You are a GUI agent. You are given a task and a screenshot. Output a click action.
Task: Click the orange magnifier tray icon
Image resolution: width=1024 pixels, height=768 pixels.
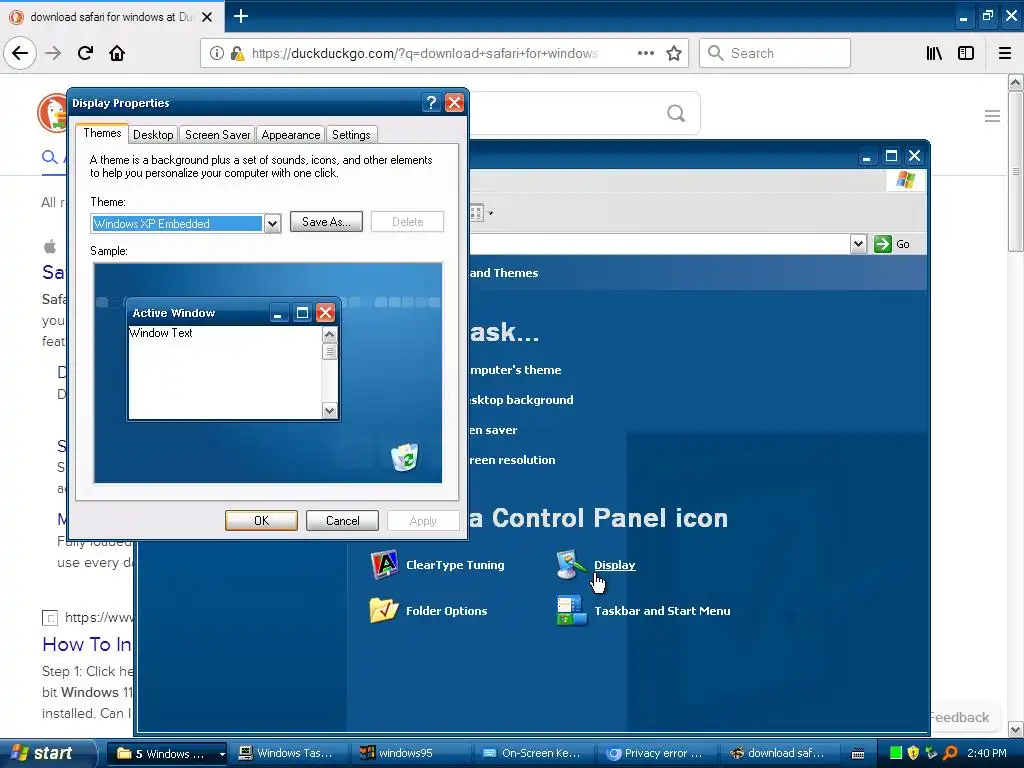pos(950,753)
